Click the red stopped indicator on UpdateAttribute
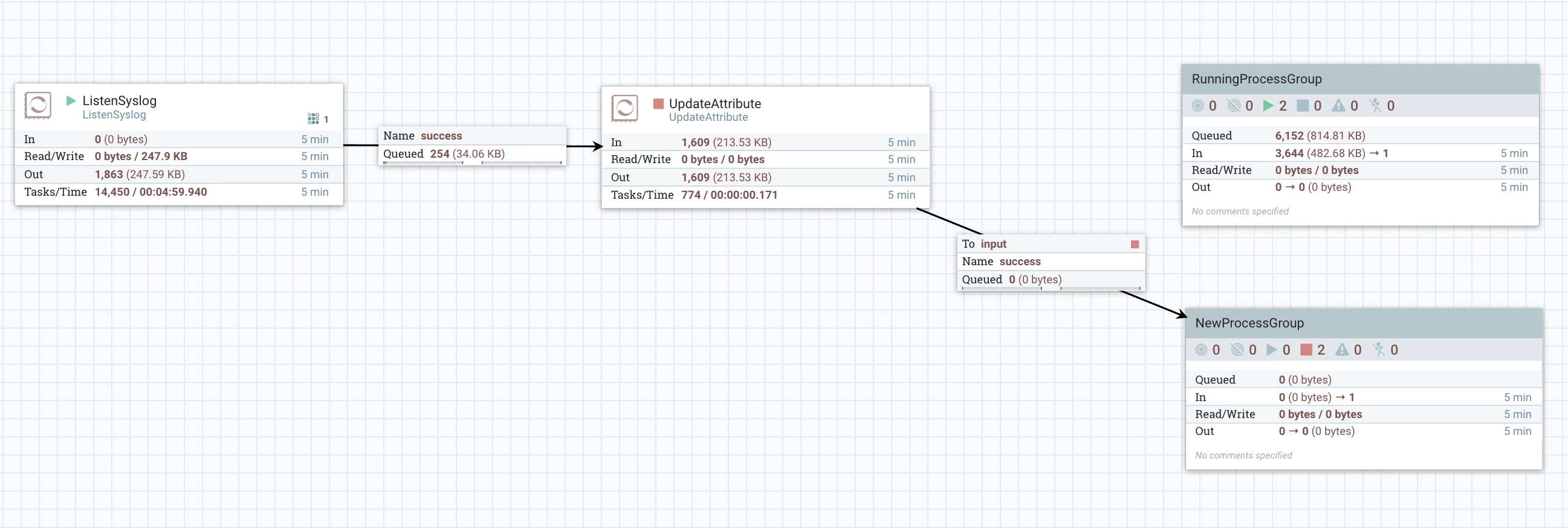The height and width of the screenshot is (528, 1568). pyautogui.click(x=658, y=103)
